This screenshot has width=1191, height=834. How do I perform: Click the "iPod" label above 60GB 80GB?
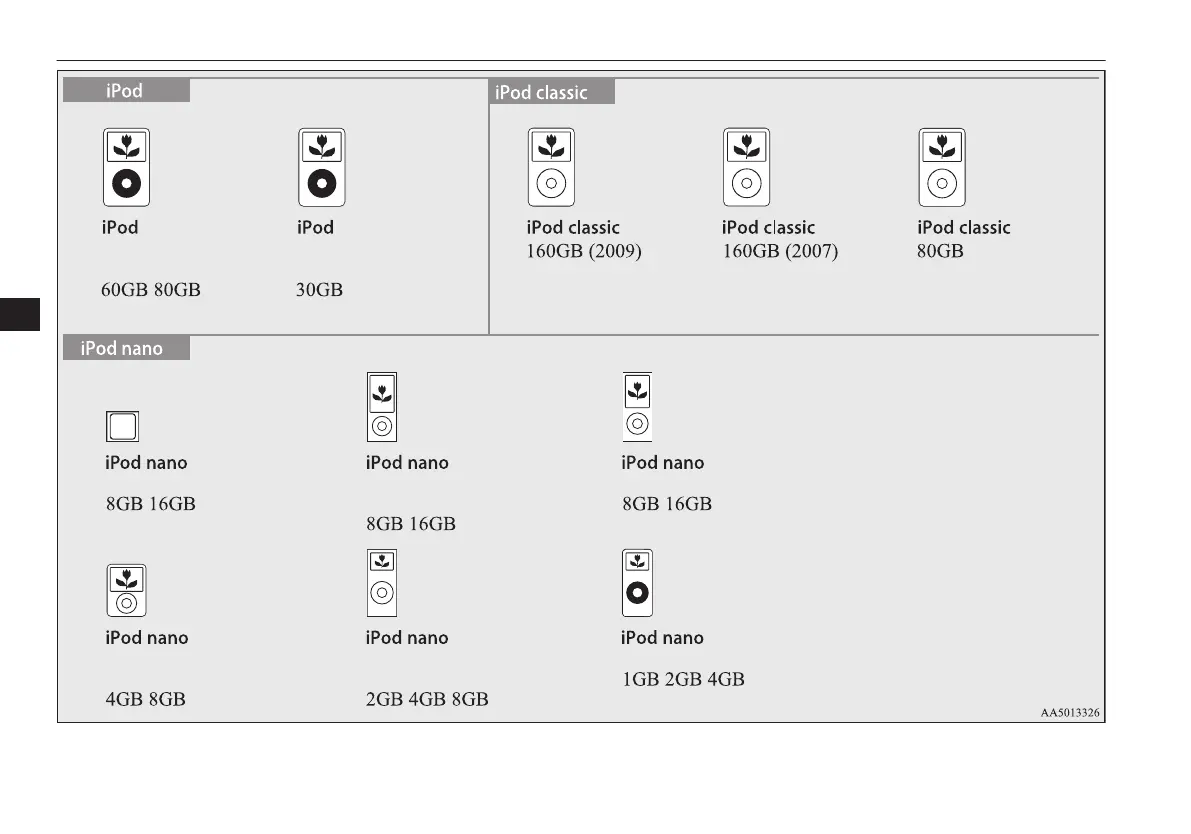[x=120, y=227]
